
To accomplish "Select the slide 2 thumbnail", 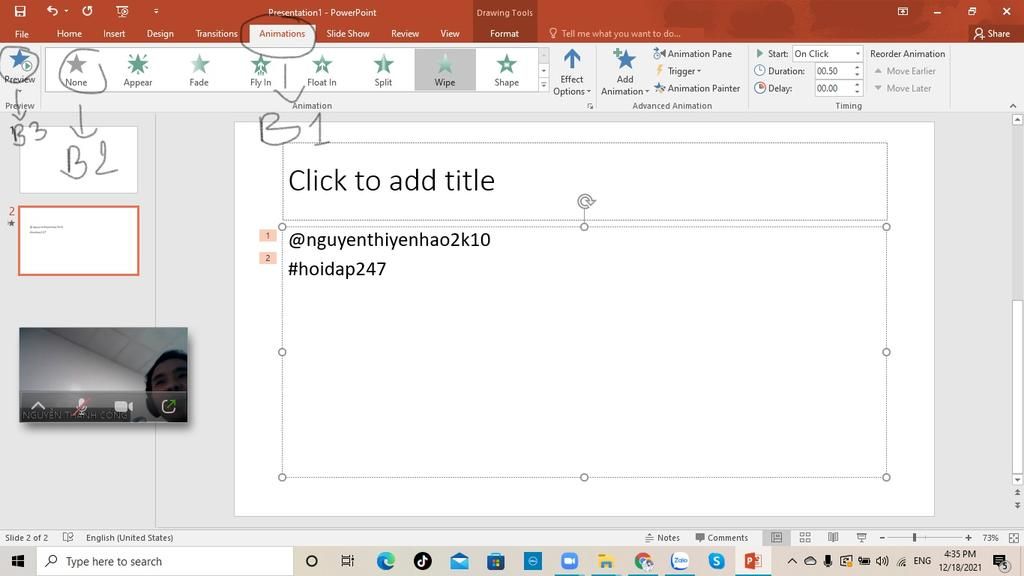I will [79, 240].
